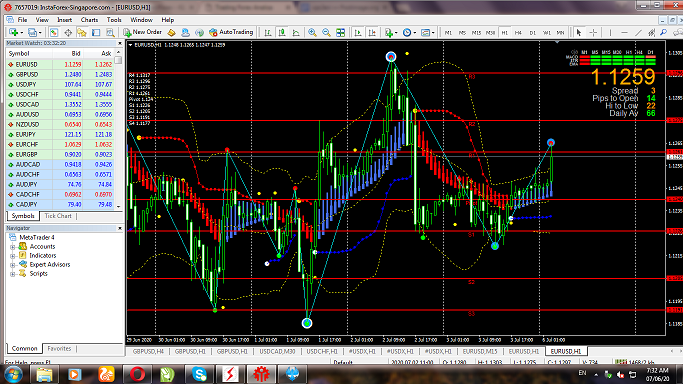Viewport: 683px width, 384px height.
Task: Zoom in on the chart
Action: click(312, 33)
